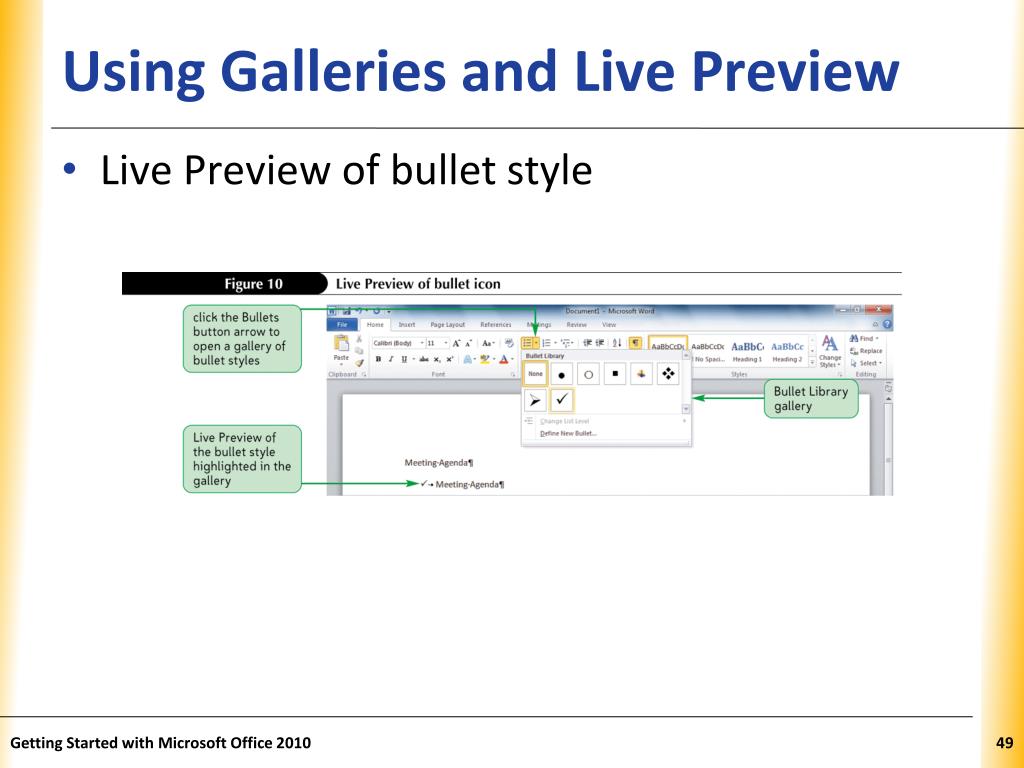Switch to the References tab
1024x768 pixels.
pos(496,325)
